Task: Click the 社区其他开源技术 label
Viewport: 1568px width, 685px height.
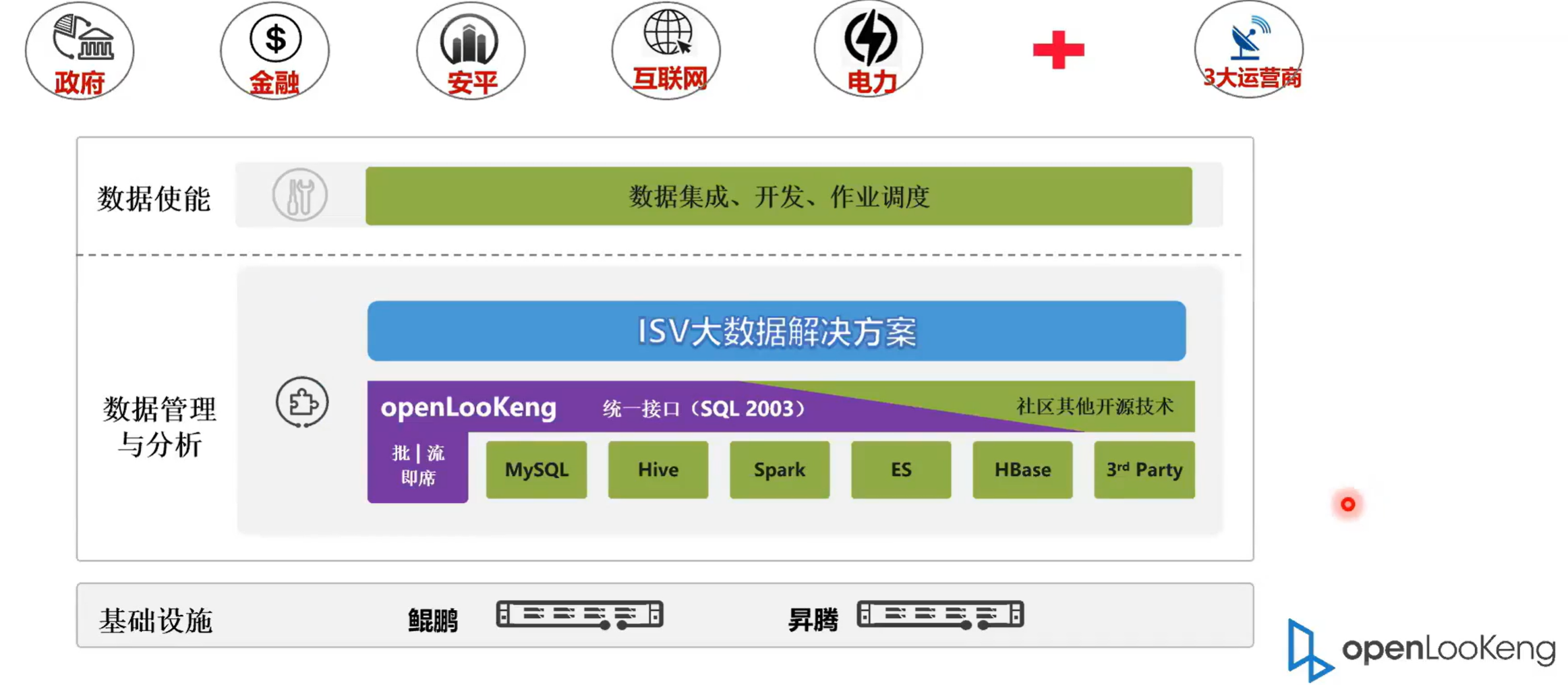Action: click(x=1095, y=406)
